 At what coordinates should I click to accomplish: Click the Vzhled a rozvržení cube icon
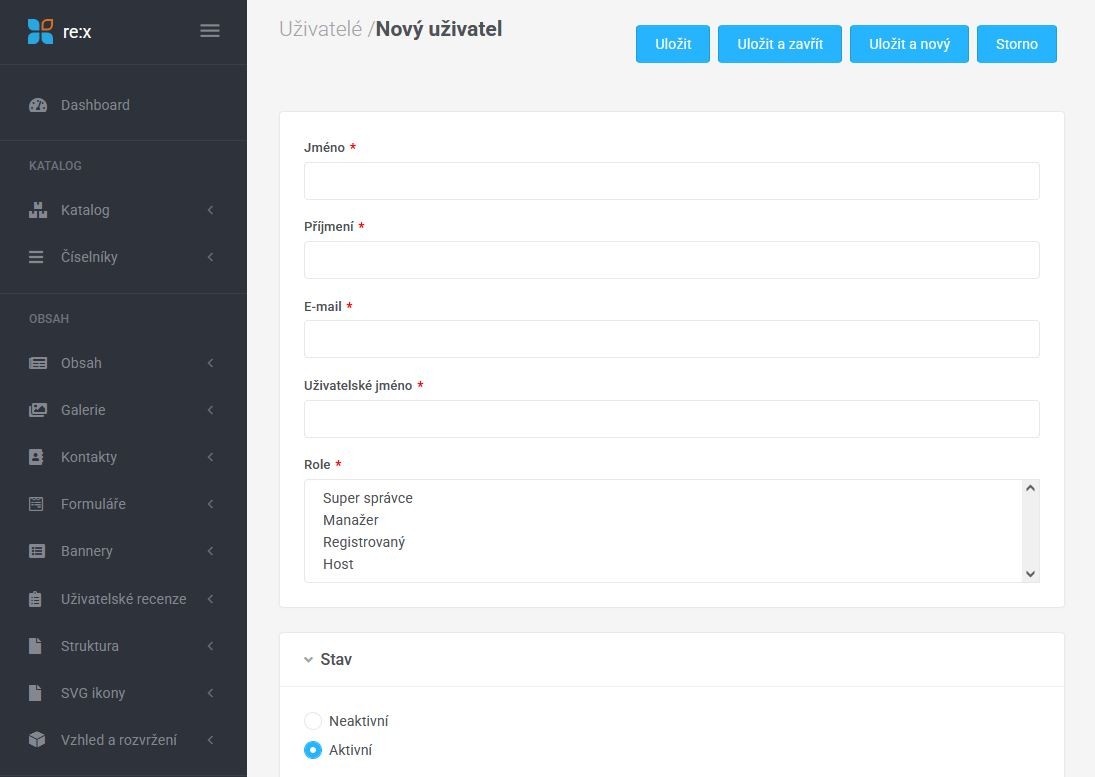[37, 740]
